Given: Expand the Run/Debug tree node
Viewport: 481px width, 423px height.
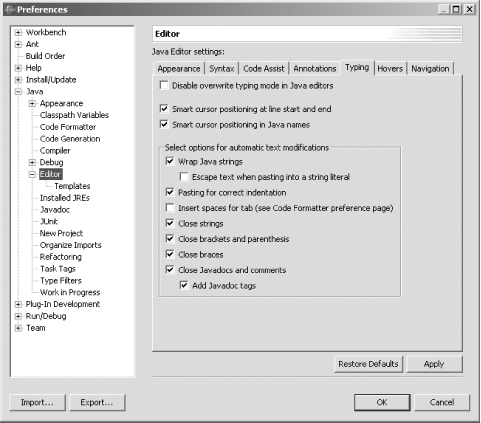Looking at the screenshot, I should (x=18, y=316).
